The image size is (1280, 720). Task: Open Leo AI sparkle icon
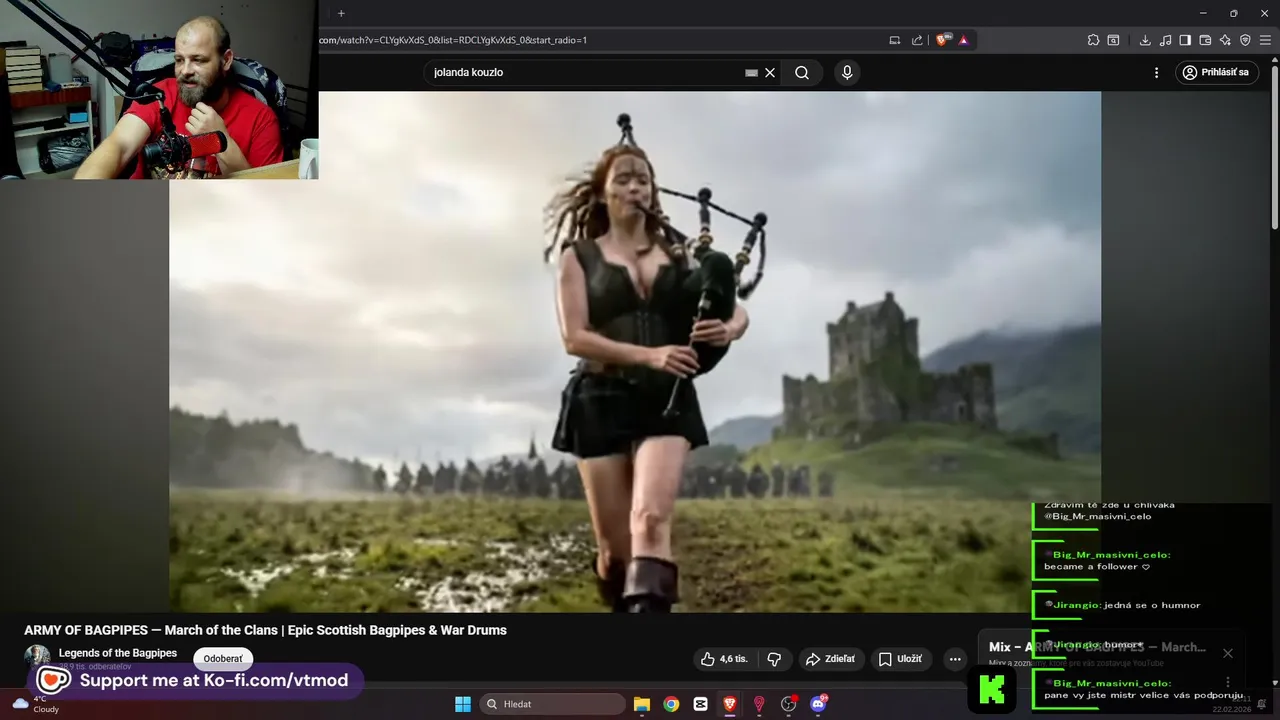tap(1225, 40)
